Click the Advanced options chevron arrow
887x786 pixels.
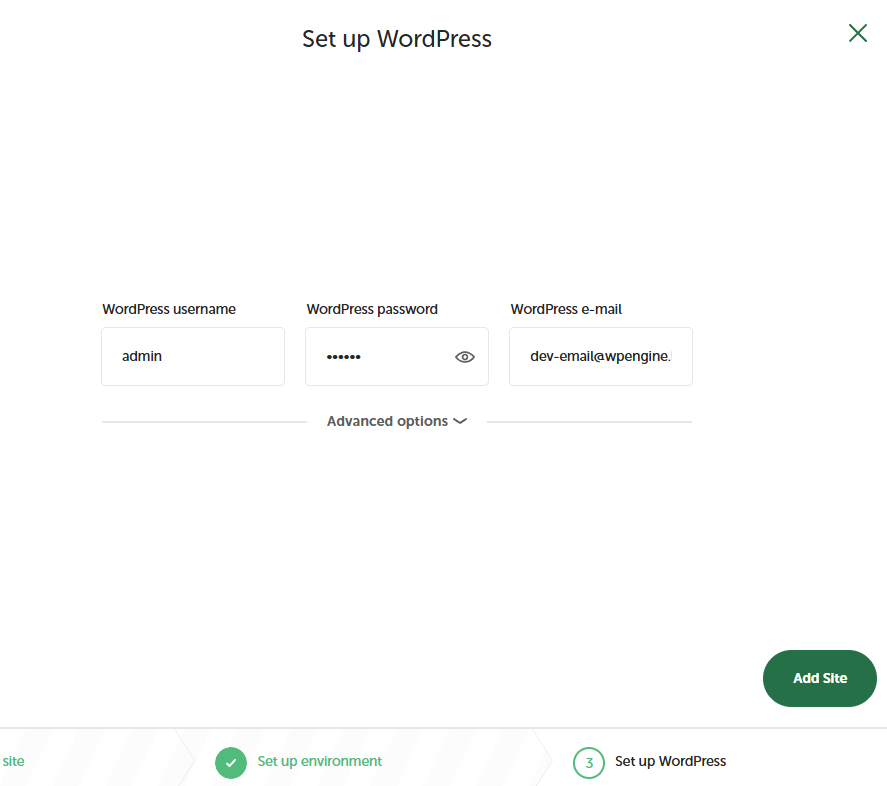460,422
